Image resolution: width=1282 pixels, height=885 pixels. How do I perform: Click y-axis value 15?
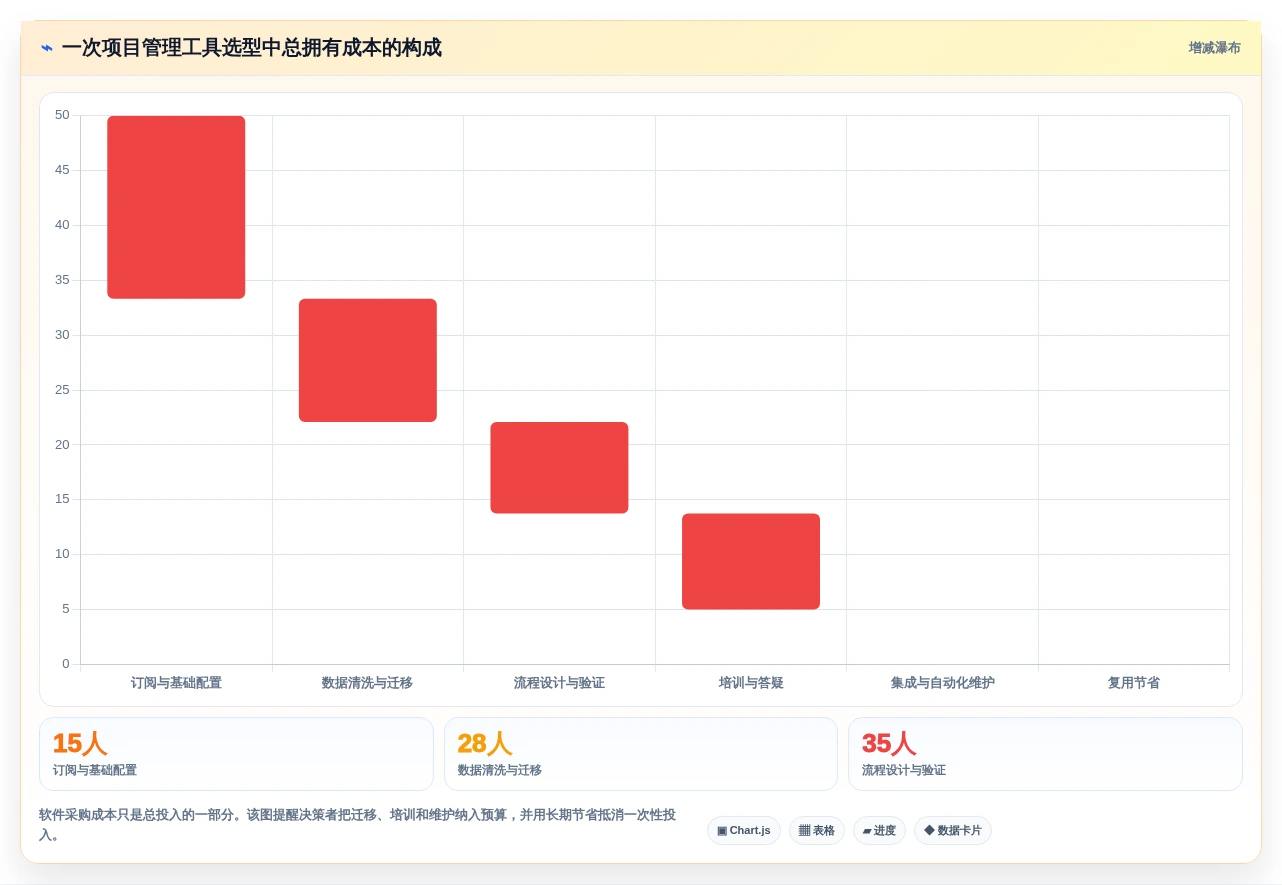[x=62, y=499]
